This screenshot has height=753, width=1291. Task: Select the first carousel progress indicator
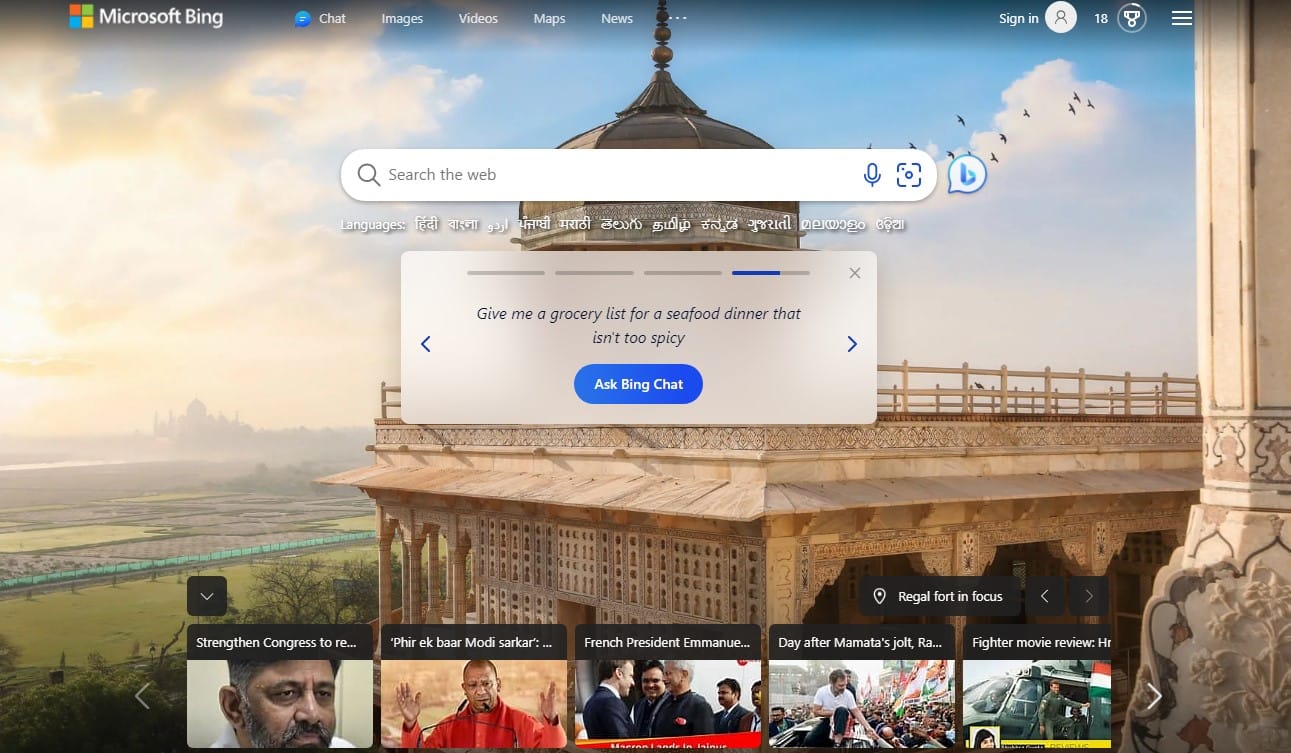tap(506, 272)
